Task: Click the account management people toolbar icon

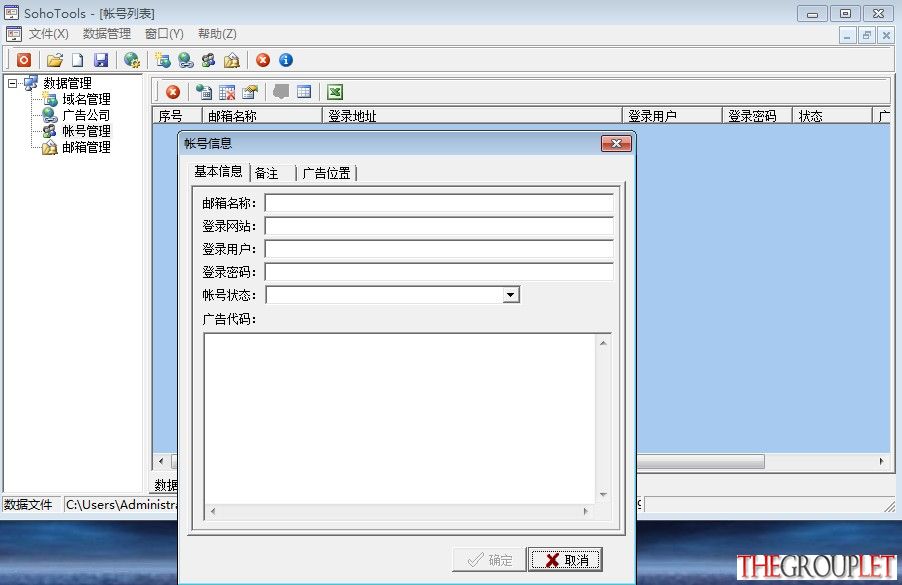Action: (208, 60)
